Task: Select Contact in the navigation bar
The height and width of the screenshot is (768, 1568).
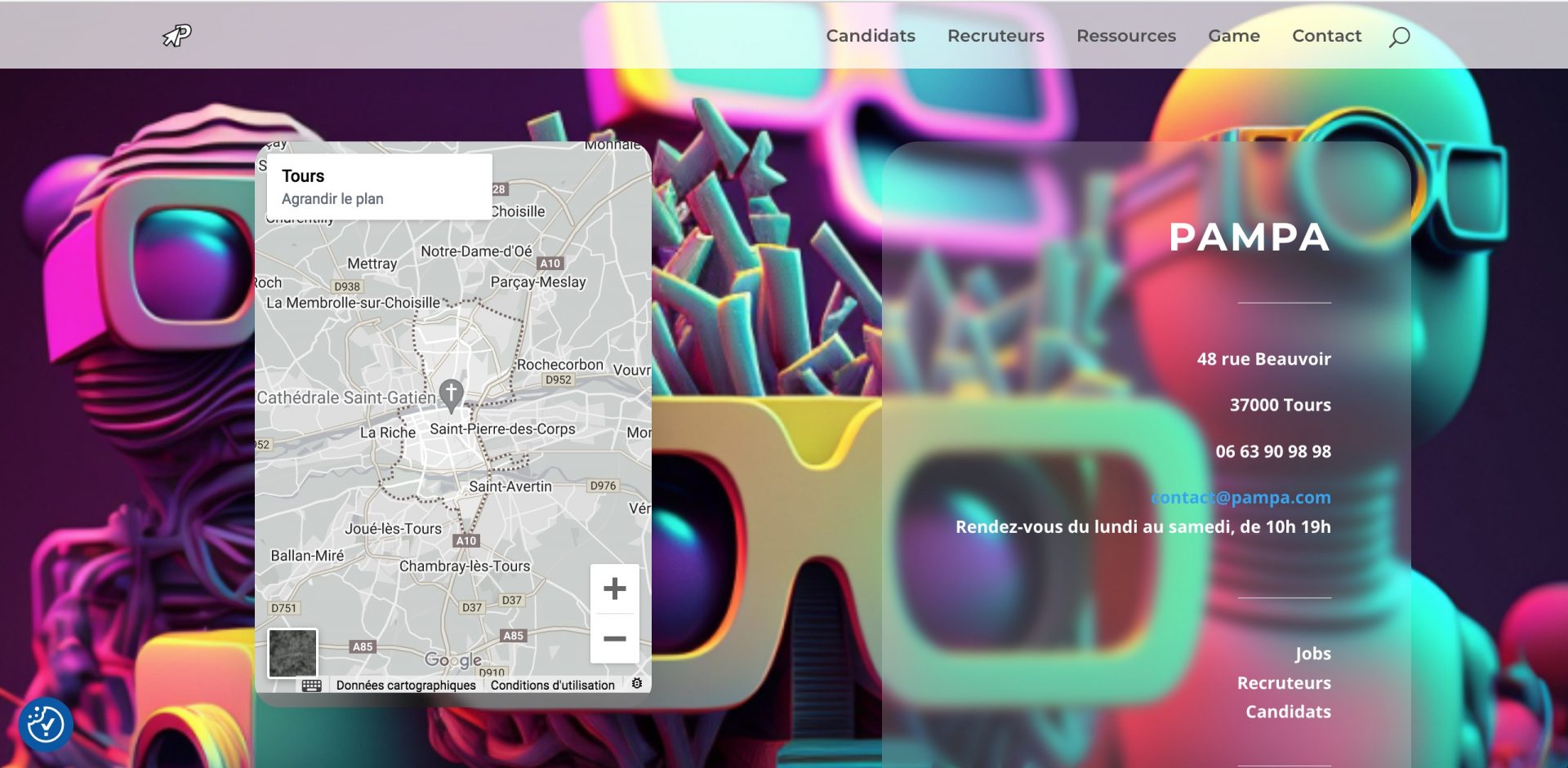Action: click(1326, 36)
